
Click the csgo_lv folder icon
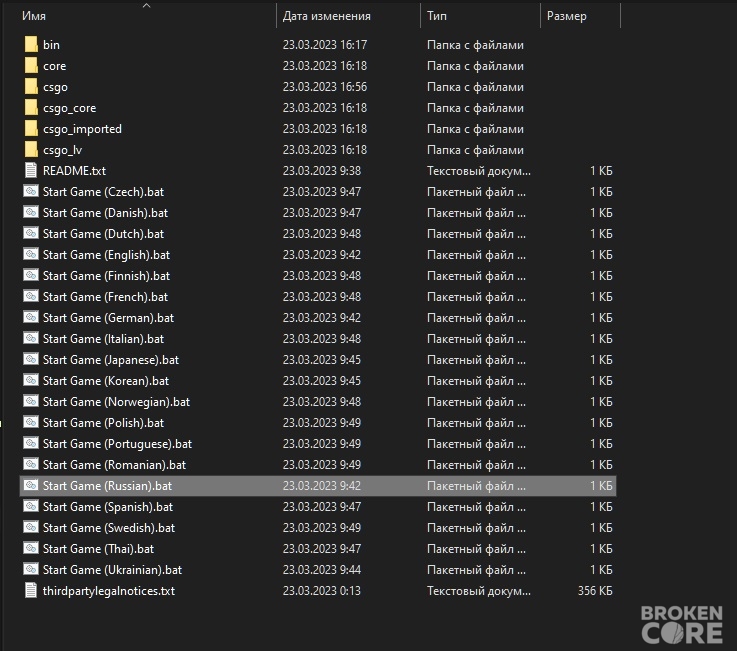[31, 150]
